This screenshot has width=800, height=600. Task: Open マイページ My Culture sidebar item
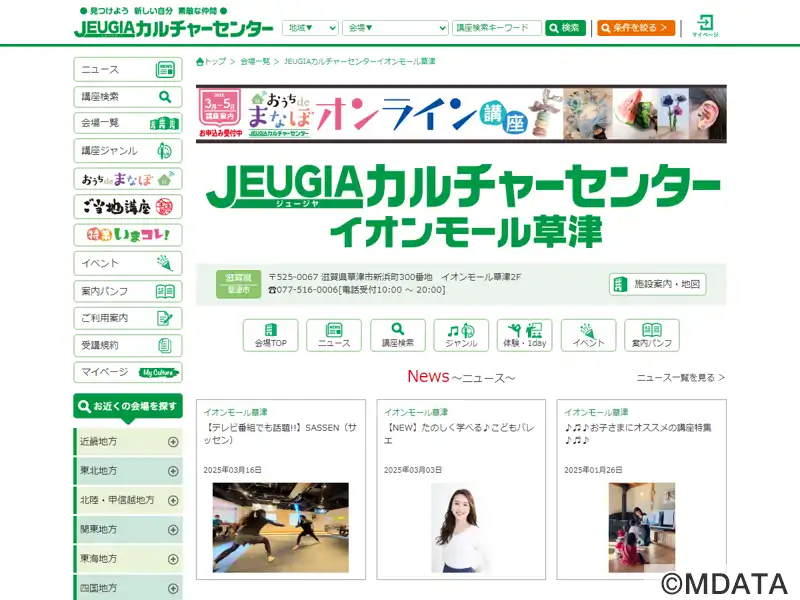point(128,372)
